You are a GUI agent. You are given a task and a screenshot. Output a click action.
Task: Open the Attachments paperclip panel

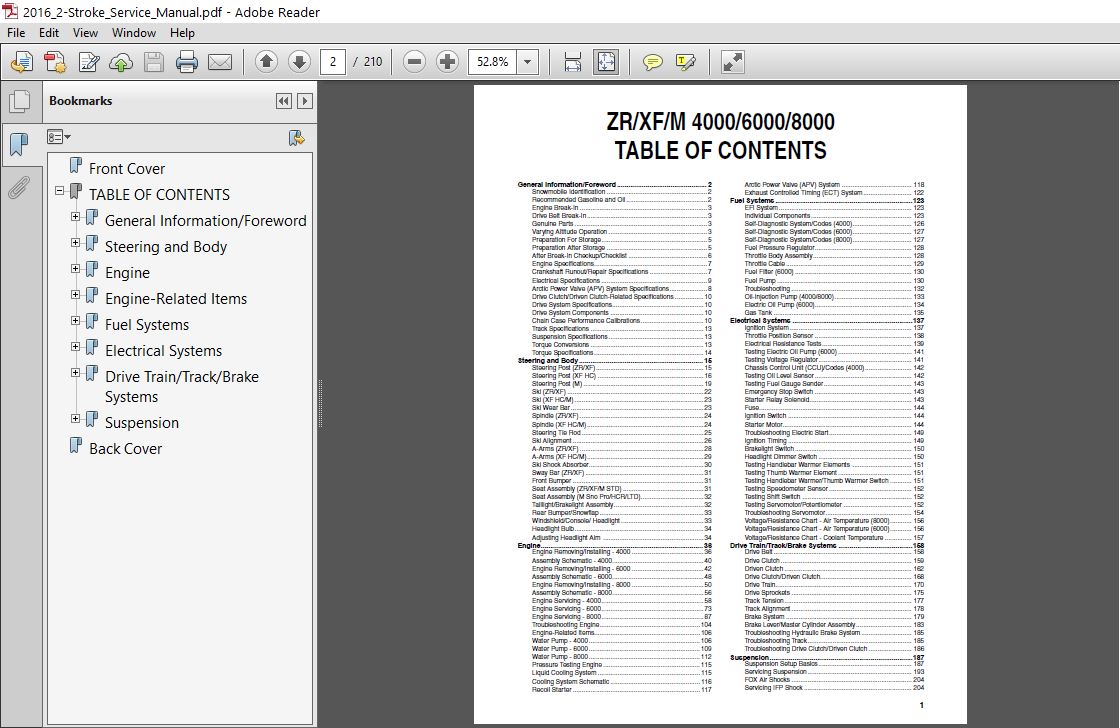[x=19, y=187]
